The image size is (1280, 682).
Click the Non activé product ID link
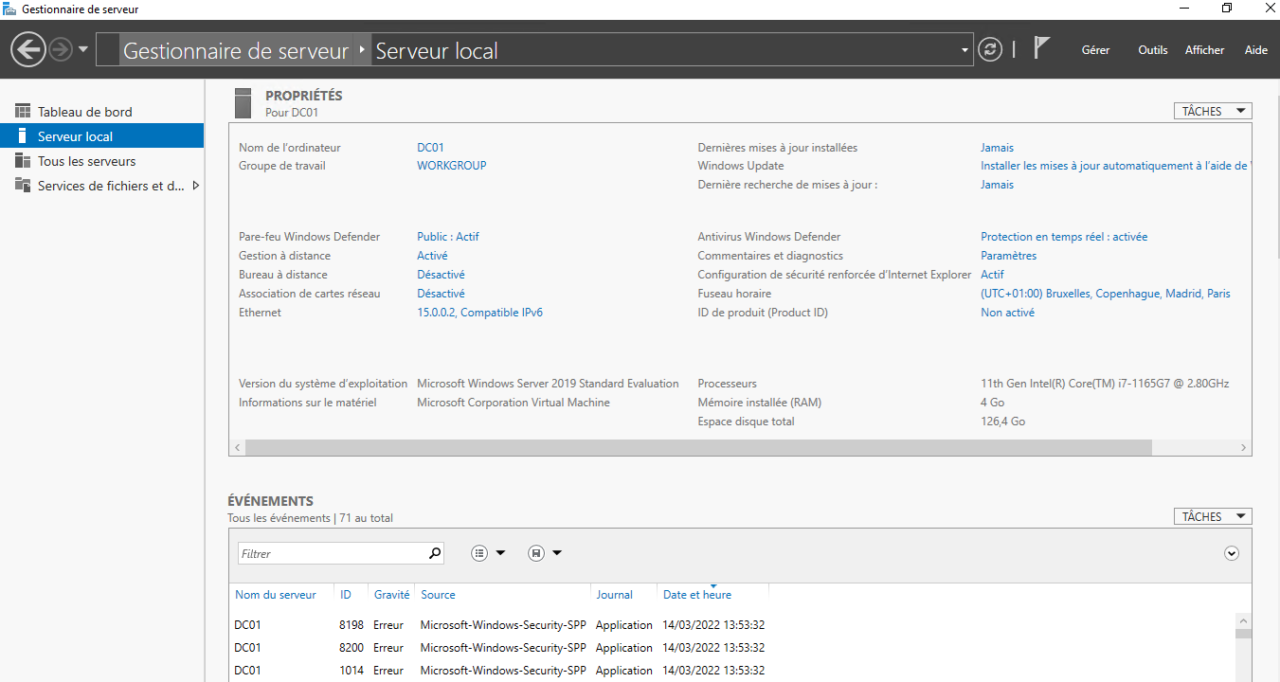tap(1007, 313)
